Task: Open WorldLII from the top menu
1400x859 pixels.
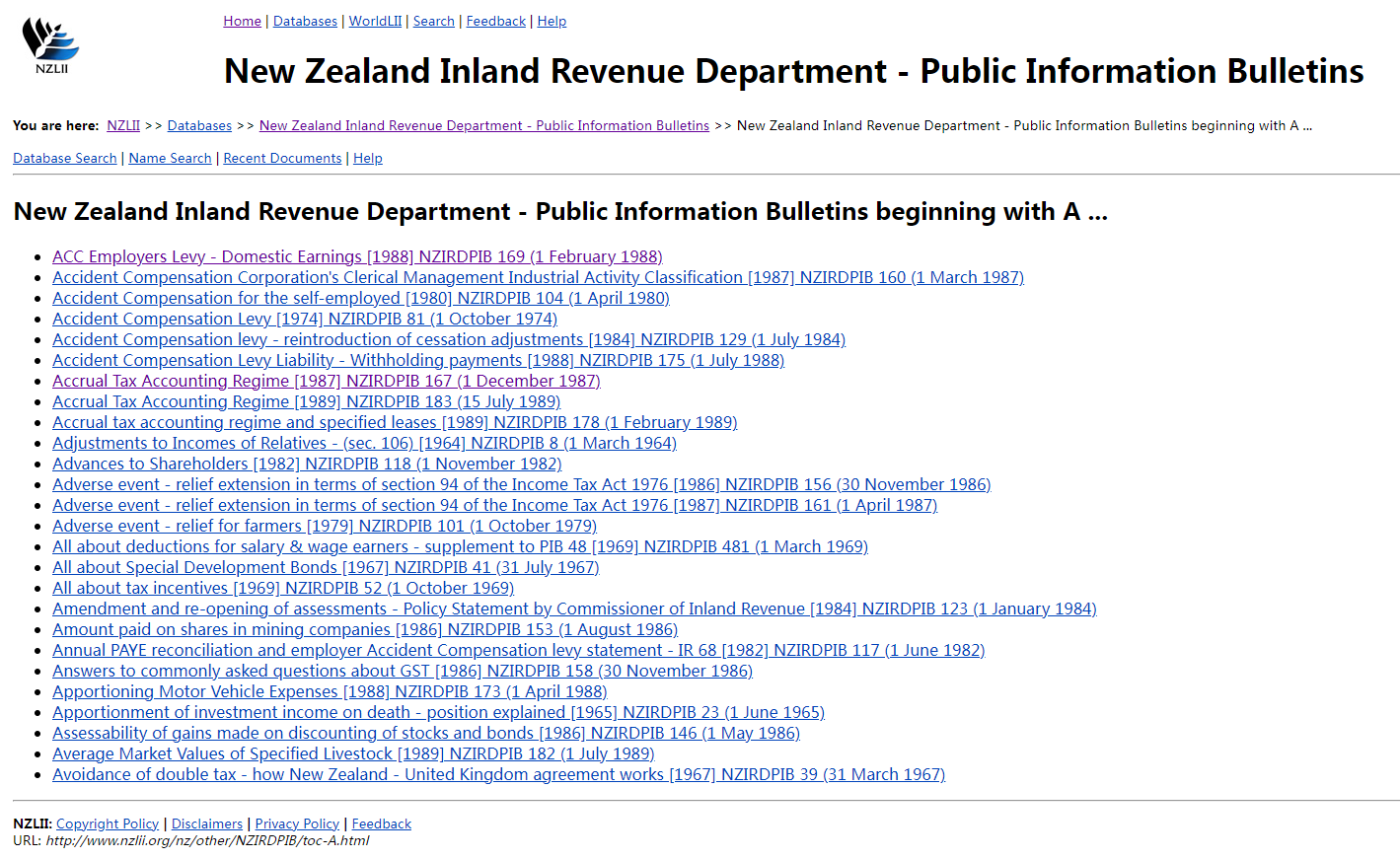Action: (375, 21)
